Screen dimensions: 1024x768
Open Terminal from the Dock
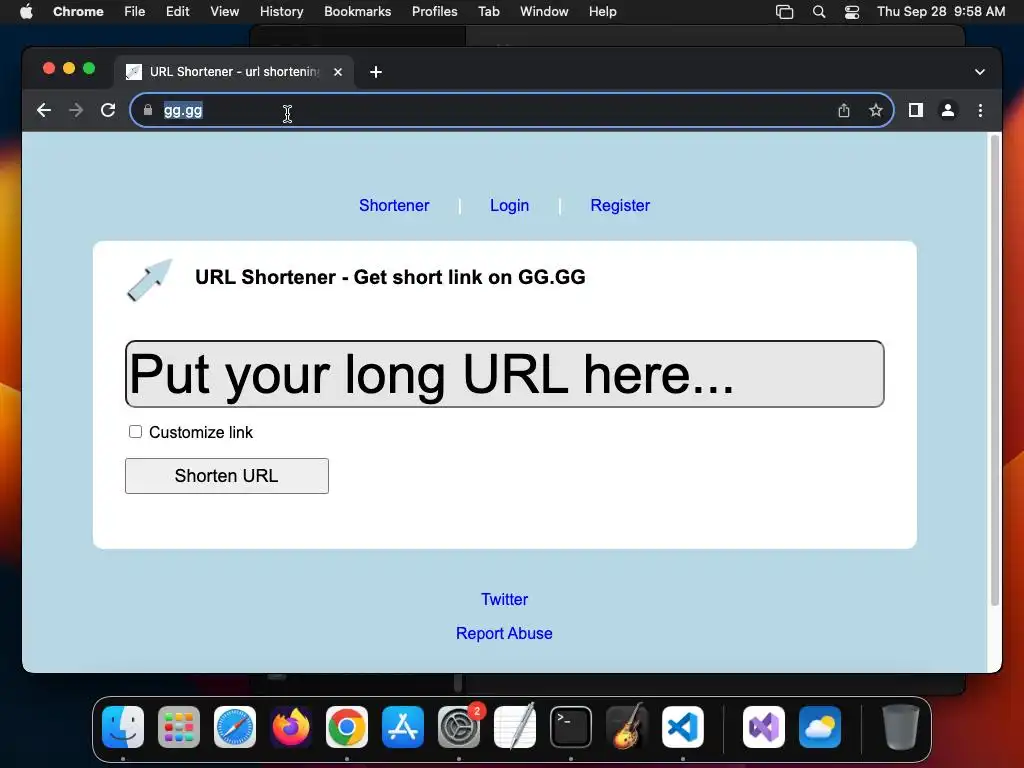[x=571, y=727]
